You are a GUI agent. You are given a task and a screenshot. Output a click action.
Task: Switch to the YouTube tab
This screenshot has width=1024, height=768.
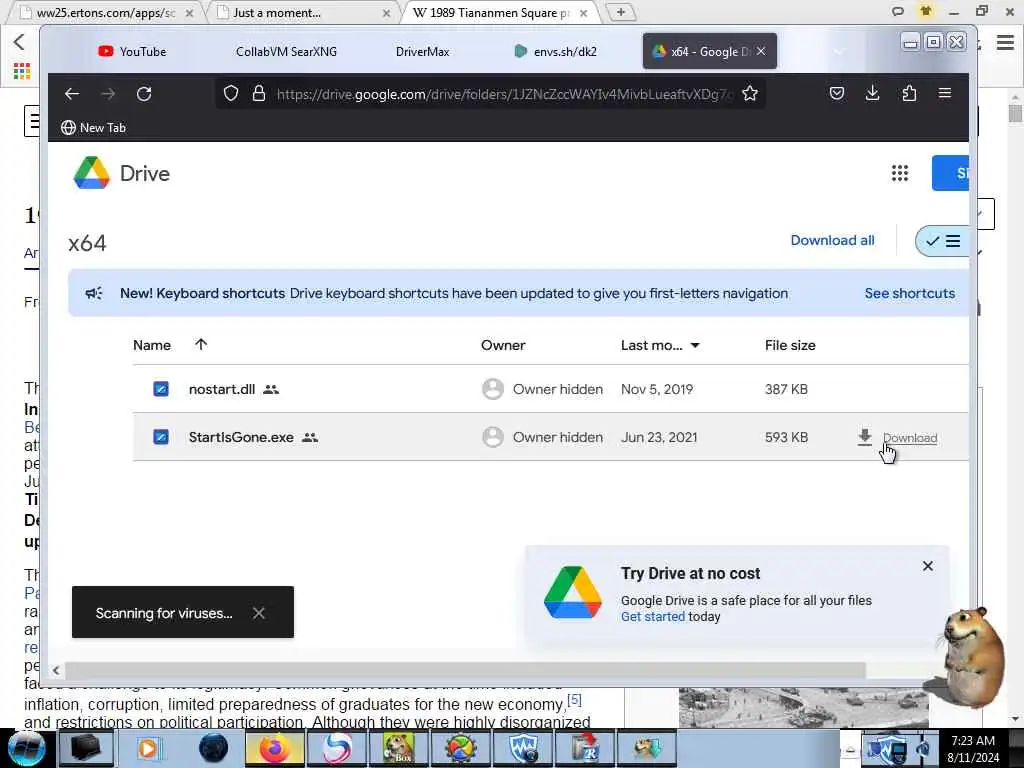[132, 52]
